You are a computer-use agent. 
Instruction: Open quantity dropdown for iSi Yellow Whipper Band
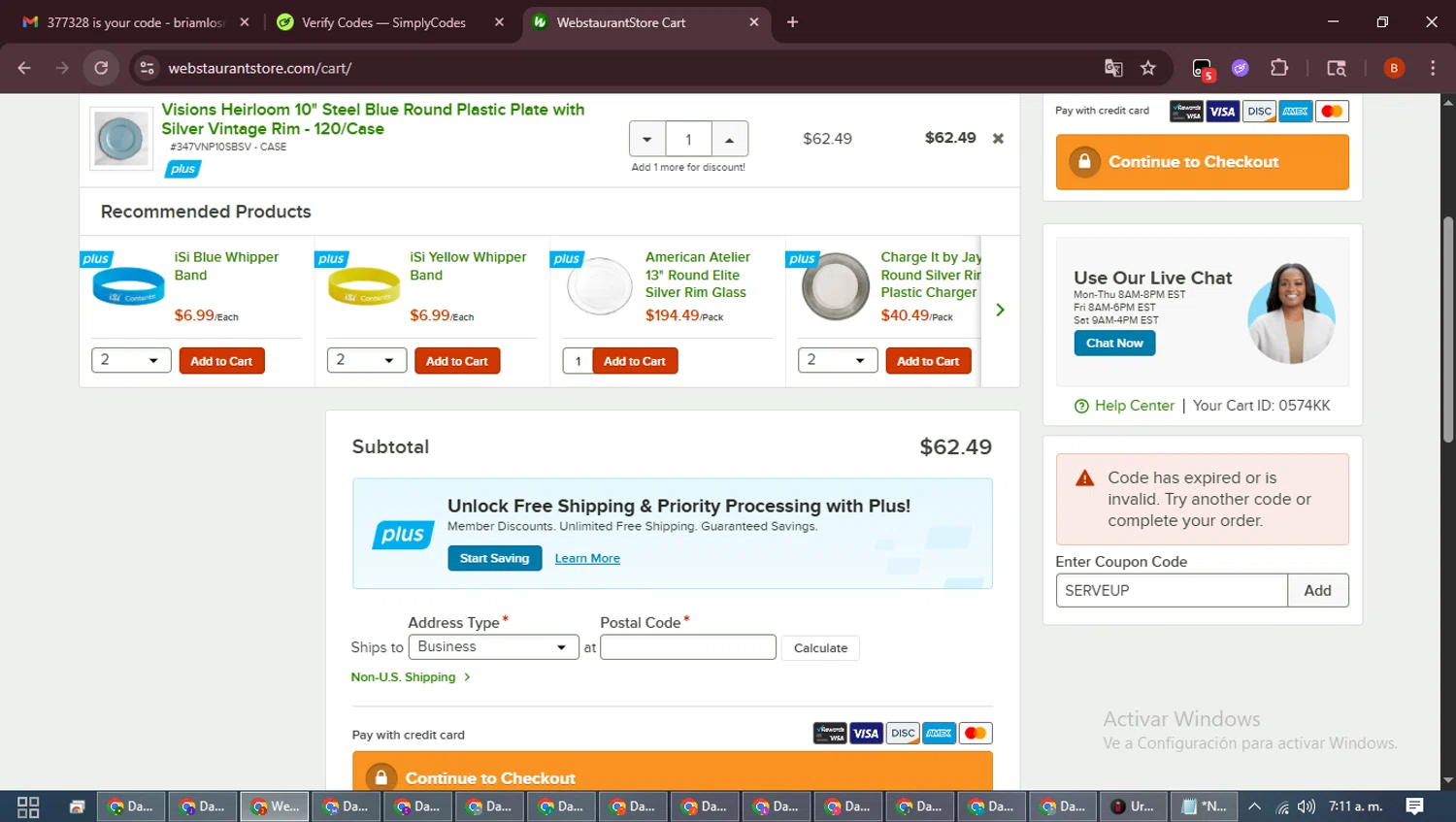367,360
